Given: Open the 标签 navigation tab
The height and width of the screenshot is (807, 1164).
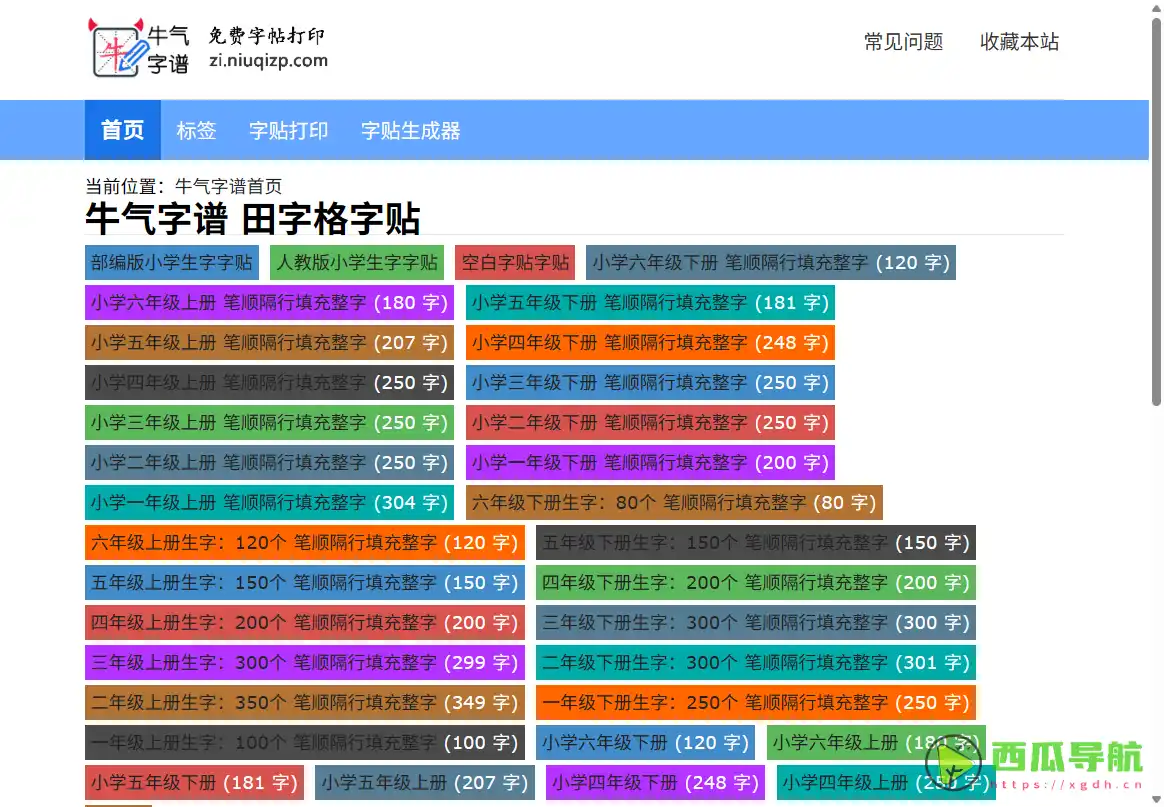Looking at the screenshot, I should click(196, 130).
